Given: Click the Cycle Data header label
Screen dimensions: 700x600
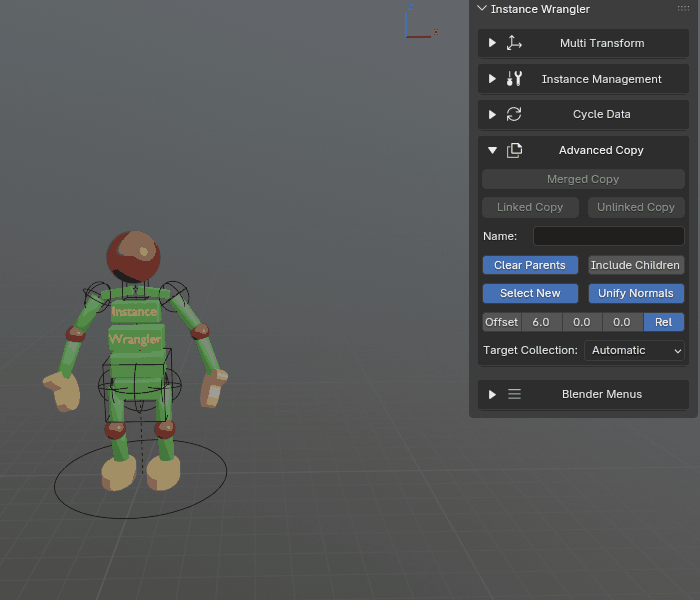Looking at the screenshot, I should (x=601, y=114).
